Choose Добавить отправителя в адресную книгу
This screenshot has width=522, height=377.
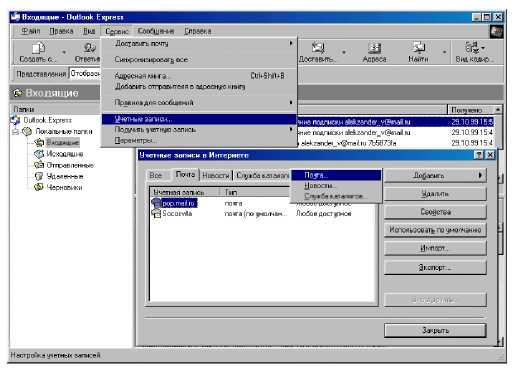point(199,86)
